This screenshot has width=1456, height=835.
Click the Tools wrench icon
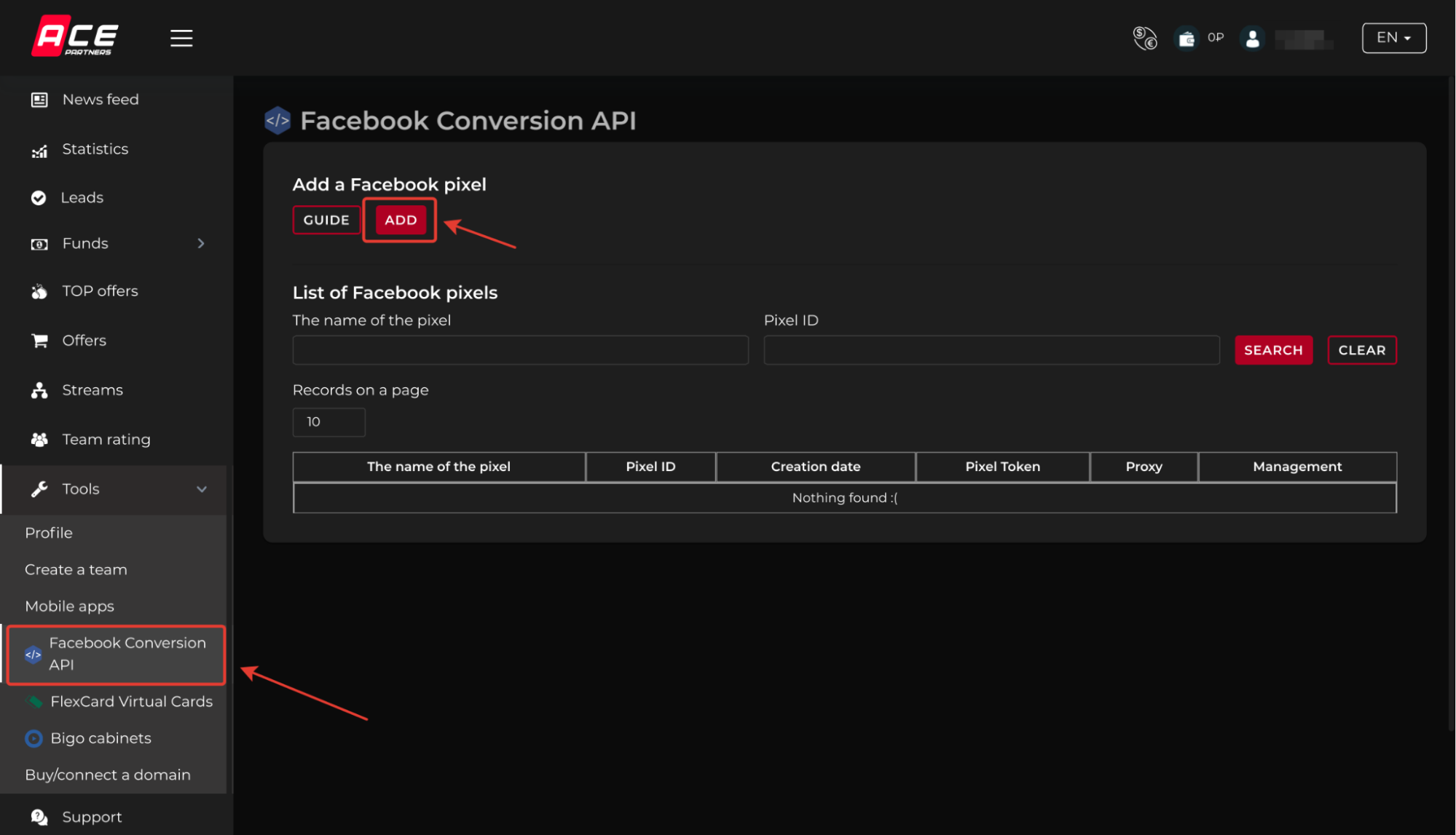(39, 489)
